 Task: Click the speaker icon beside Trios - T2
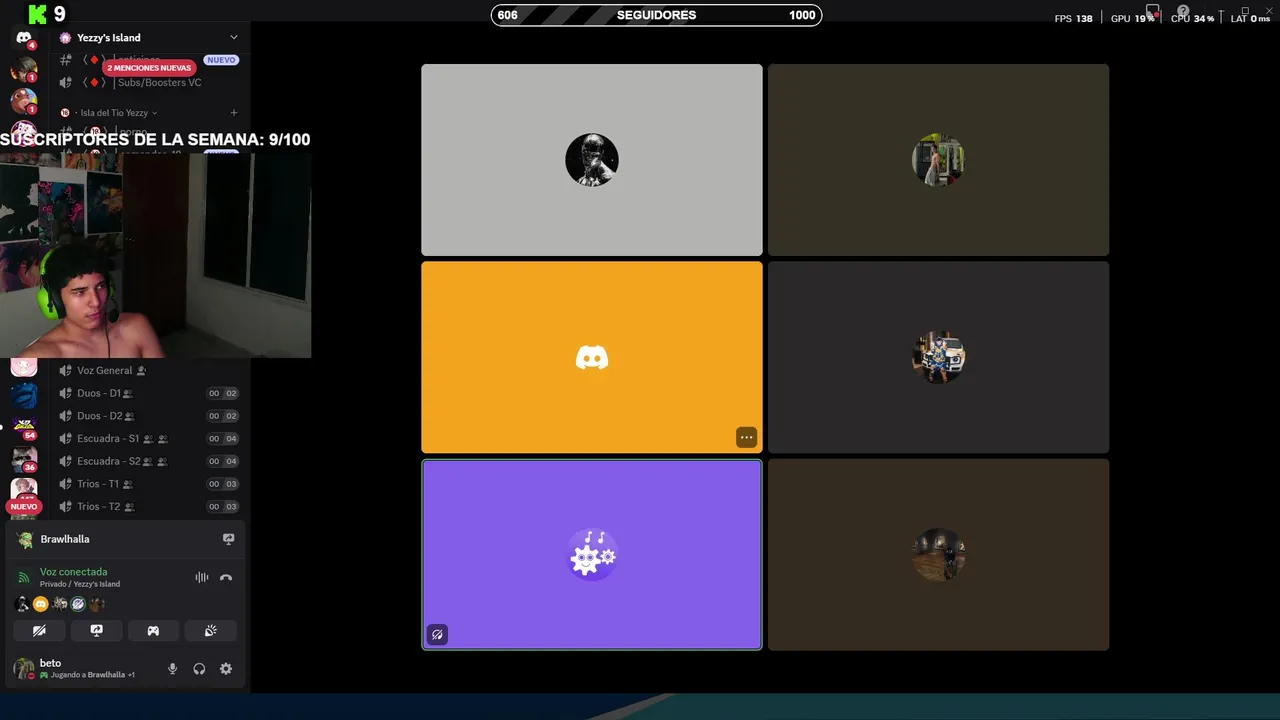point(65,507)
